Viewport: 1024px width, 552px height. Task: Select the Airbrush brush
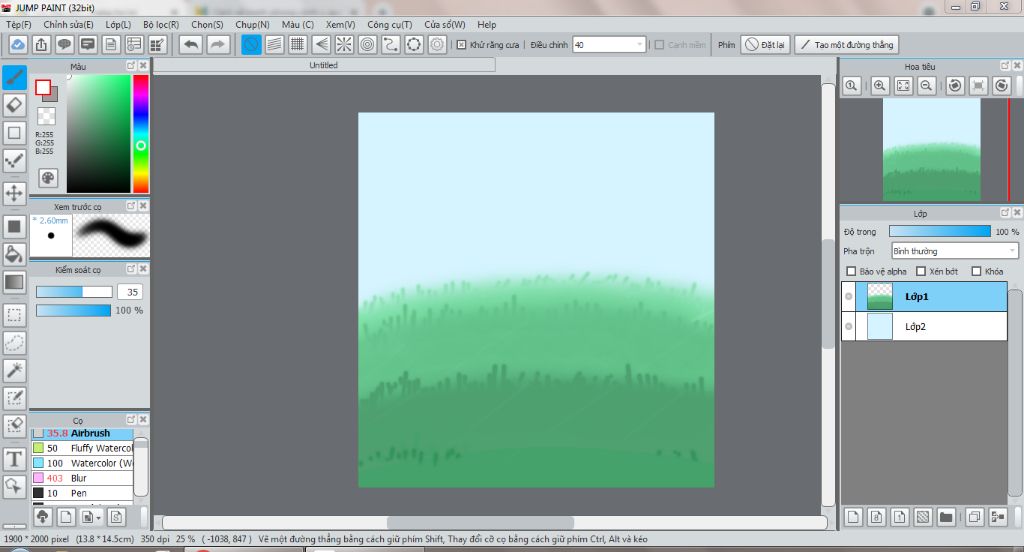click(82, 433)
